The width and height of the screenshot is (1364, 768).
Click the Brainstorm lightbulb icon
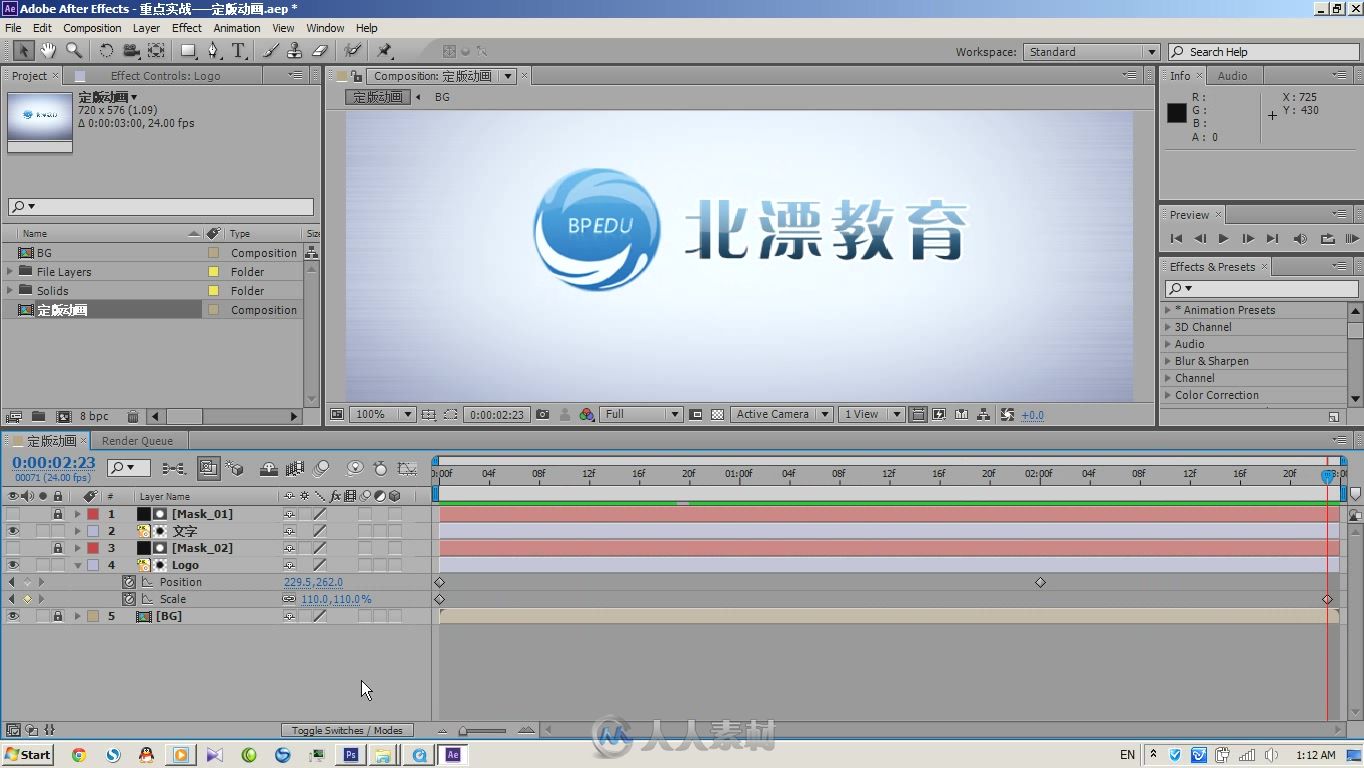pos(354,468)
